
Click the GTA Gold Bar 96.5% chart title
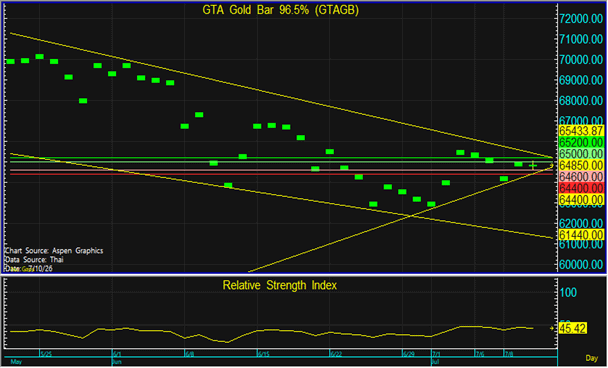click(x=280, y=10)
